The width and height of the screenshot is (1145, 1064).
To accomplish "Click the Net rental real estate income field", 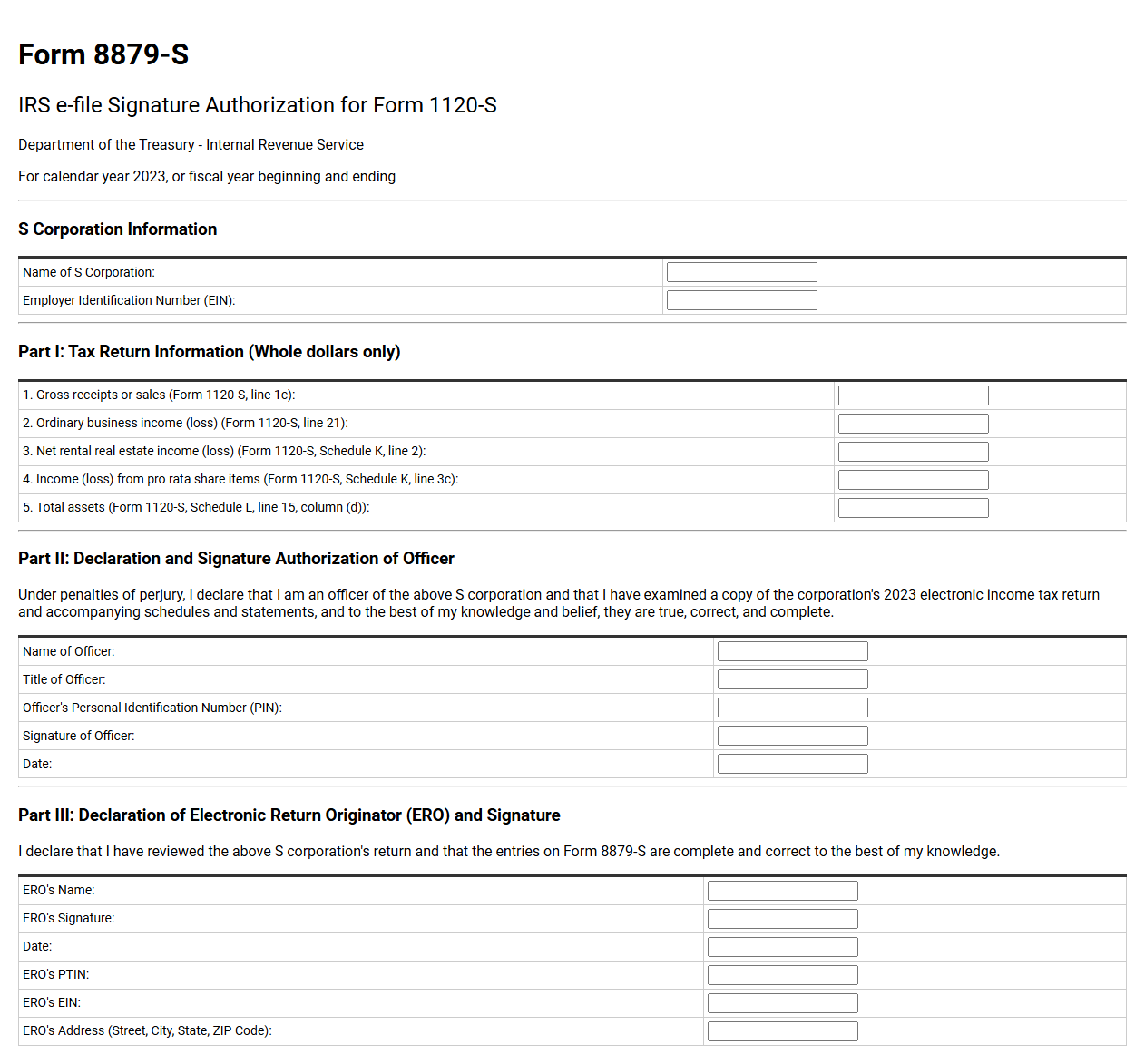I will (913, 452).
